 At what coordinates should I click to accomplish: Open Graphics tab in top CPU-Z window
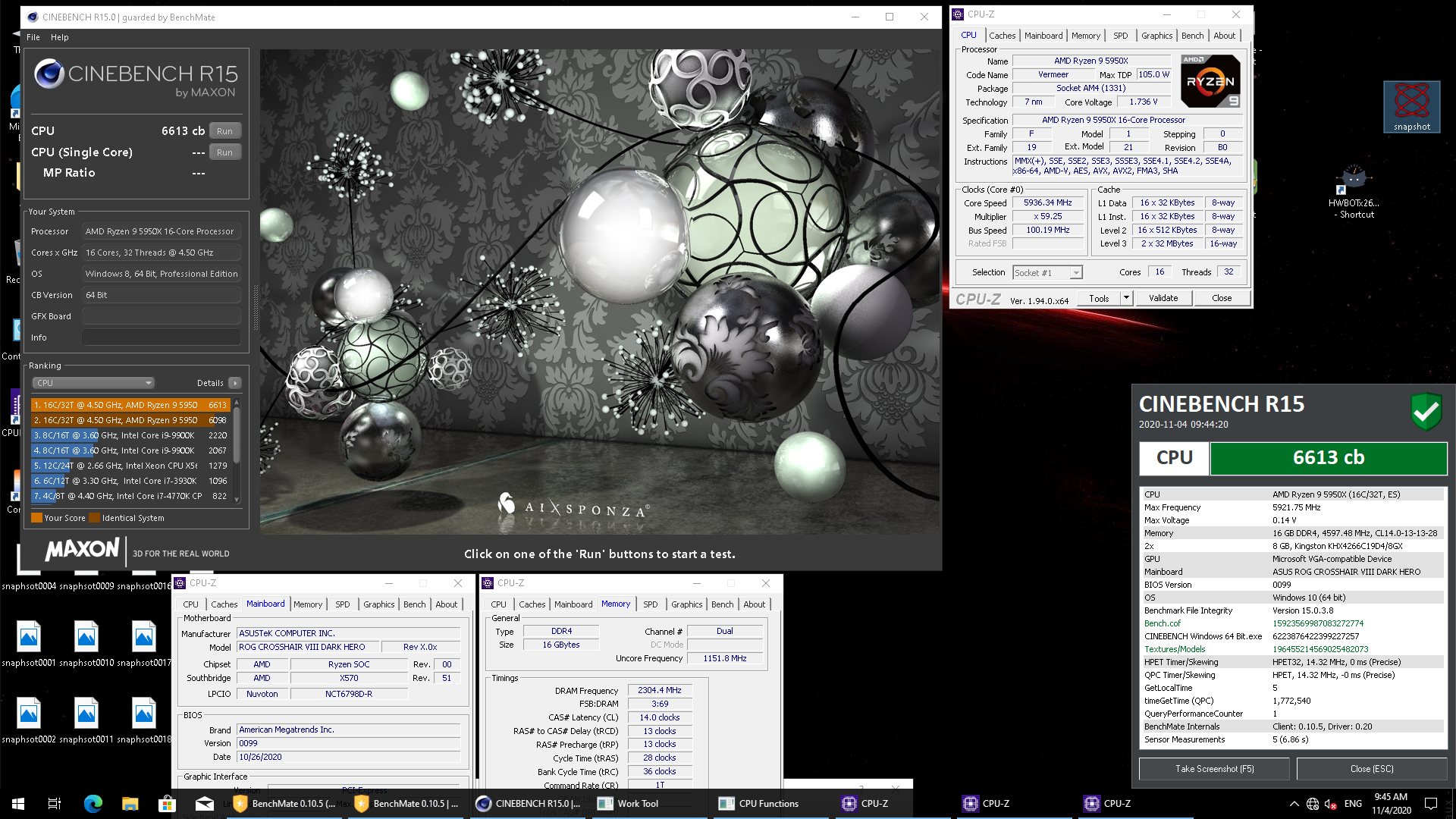tap(1156, 36)
